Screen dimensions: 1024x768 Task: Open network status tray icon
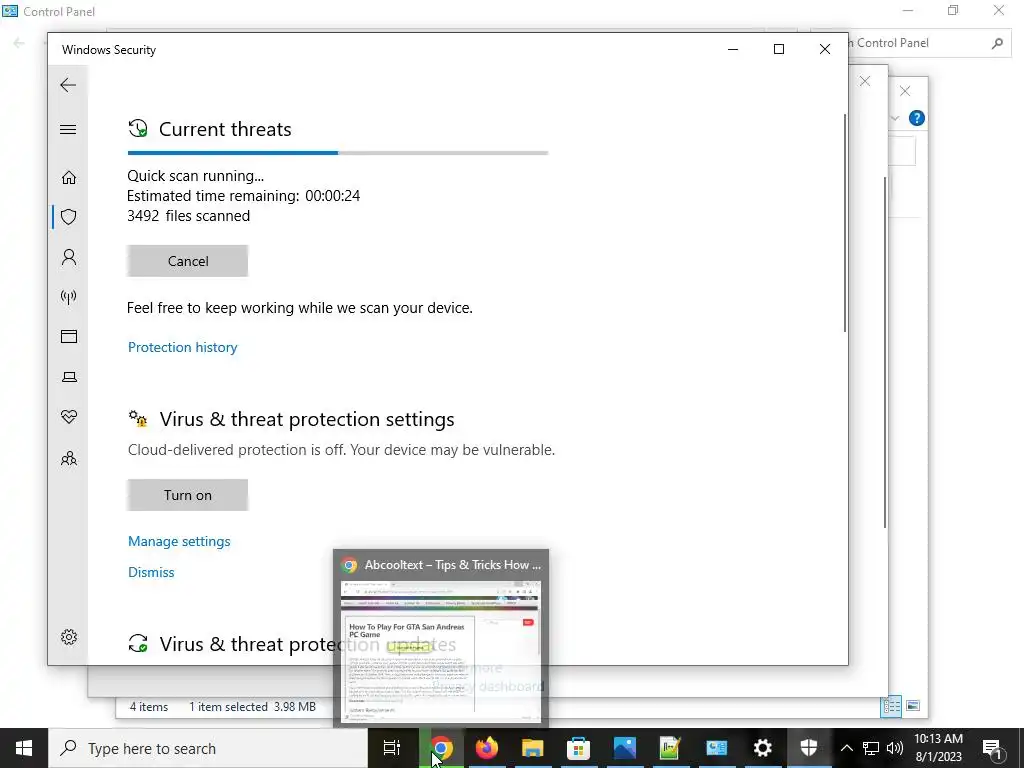click(x=871, y=748)
